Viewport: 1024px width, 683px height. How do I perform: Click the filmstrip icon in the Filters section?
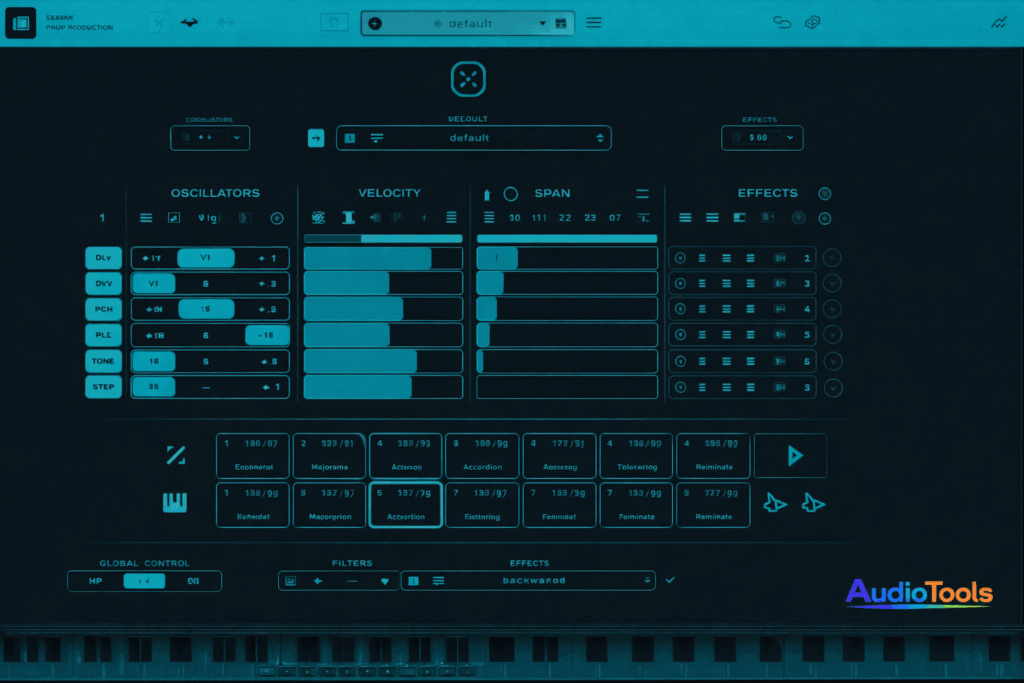click(x=292, y=580)
